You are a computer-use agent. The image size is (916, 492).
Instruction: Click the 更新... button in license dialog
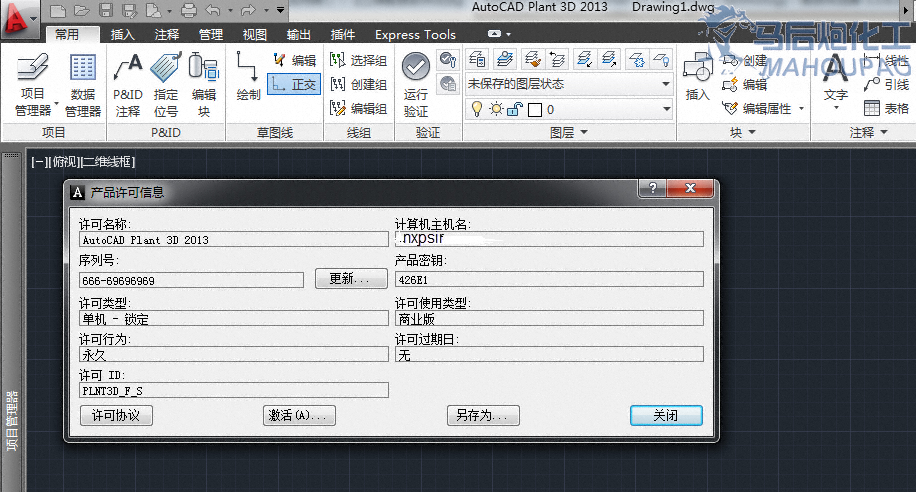point(351,279)
